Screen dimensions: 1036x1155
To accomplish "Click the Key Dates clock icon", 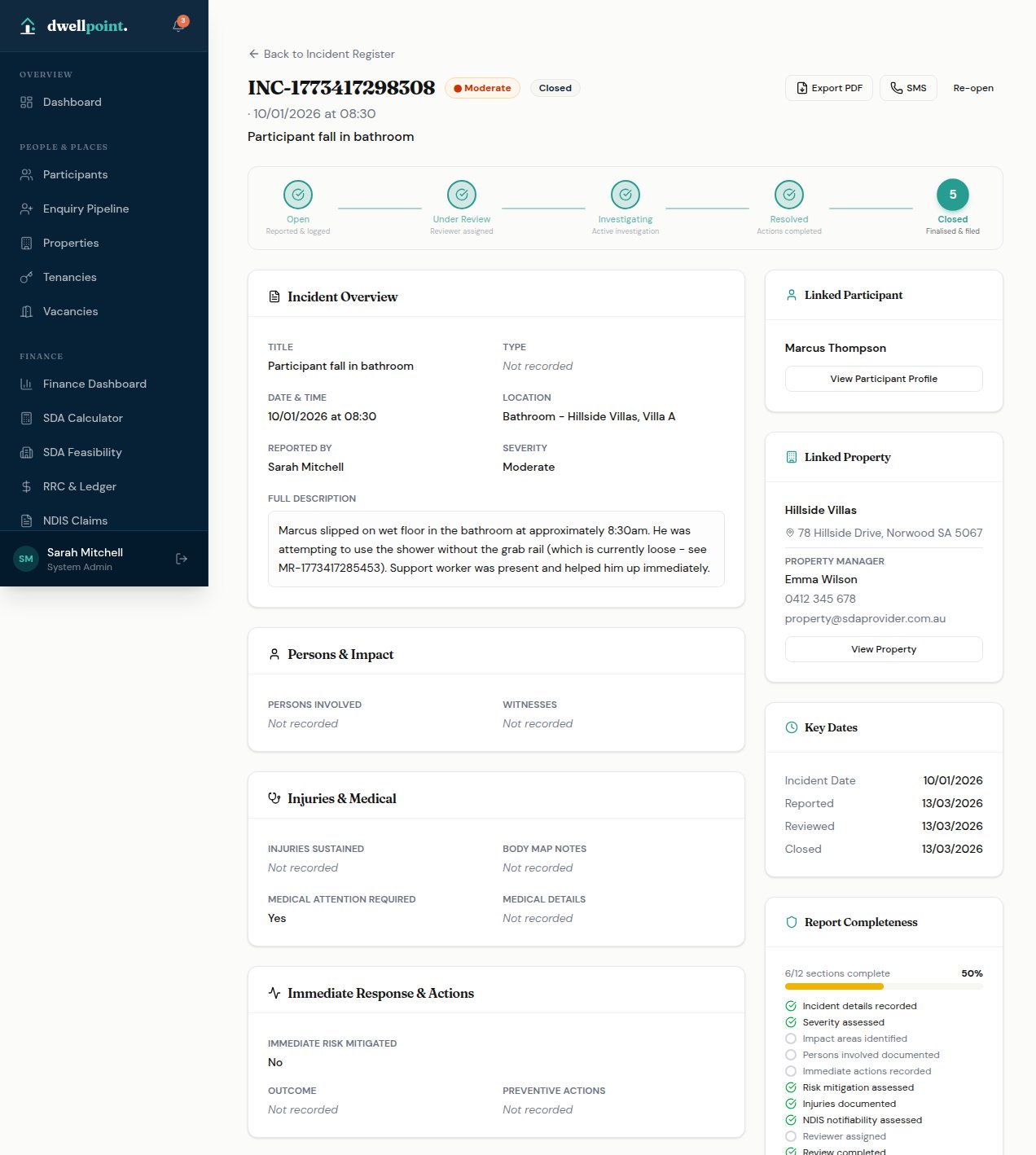I will click(x=792, y=727).
